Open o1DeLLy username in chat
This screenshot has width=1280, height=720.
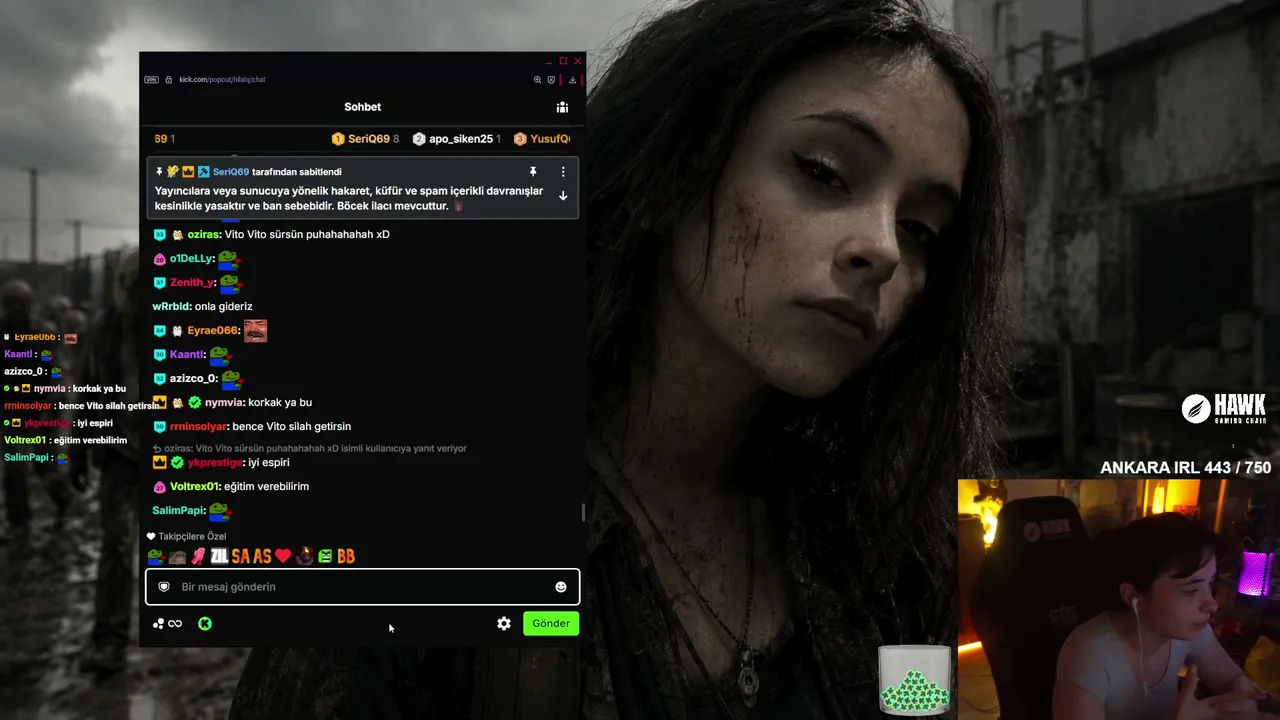pos(191,258)
